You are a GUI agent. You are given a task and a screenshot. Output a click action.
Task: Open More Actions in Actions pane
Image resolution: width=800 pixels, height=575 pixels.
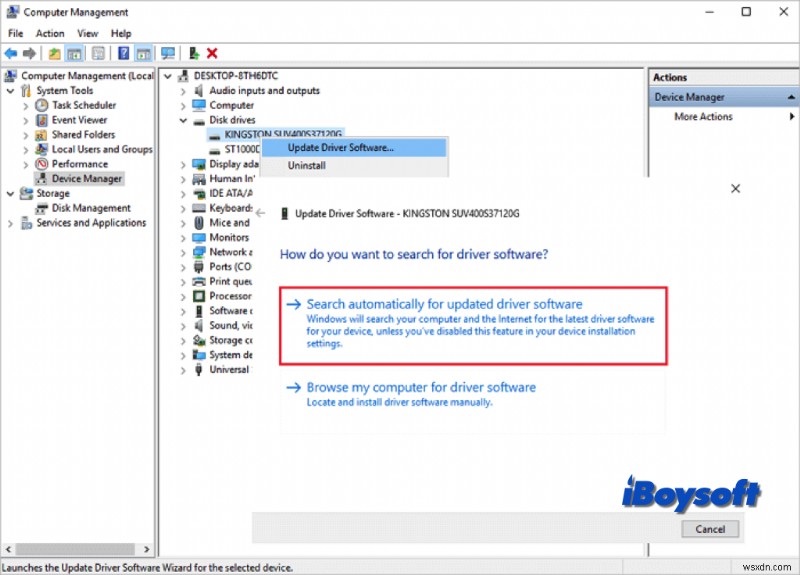coord(703,117)
